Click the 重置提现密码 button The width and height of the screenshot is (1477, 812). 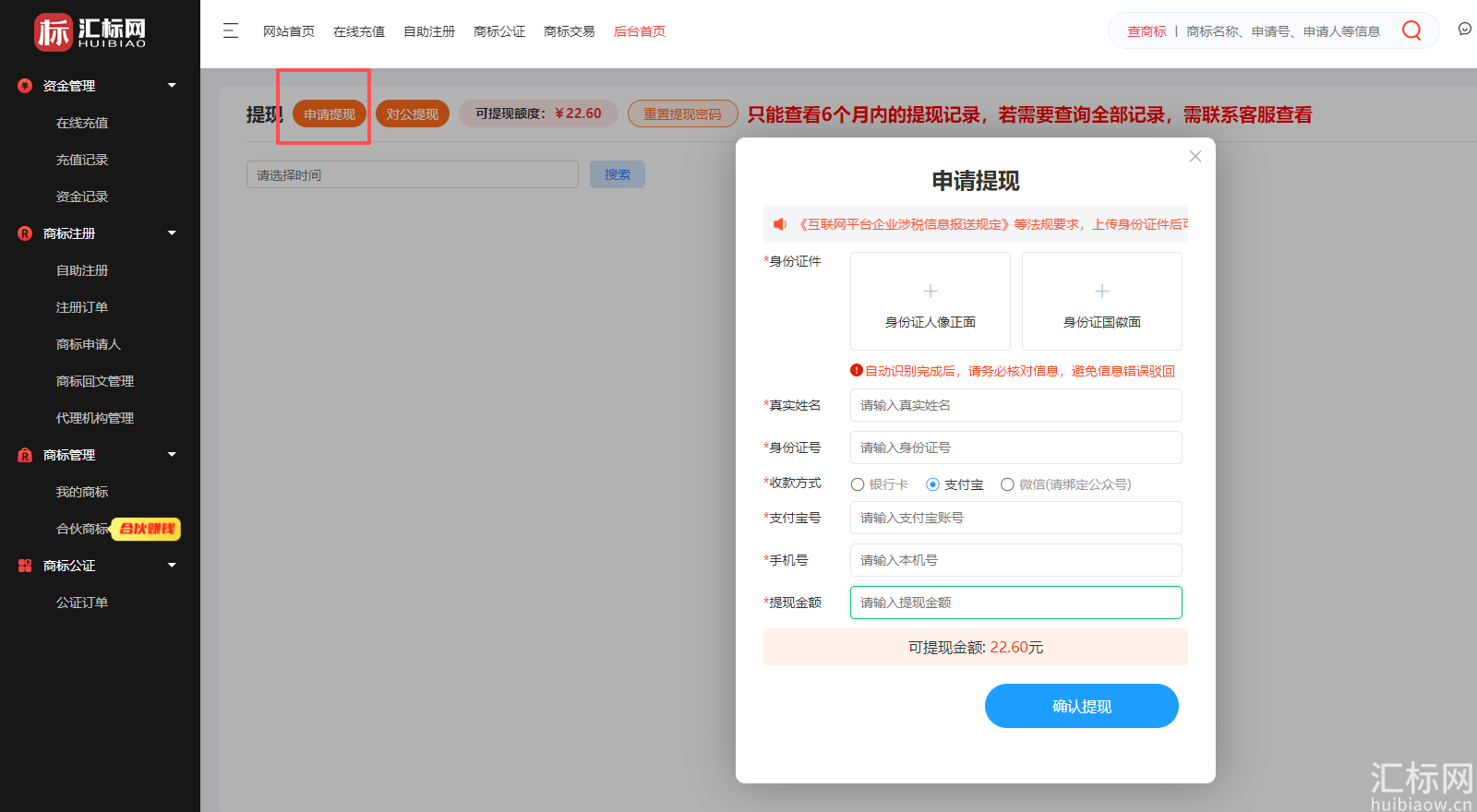click(683, 113)
